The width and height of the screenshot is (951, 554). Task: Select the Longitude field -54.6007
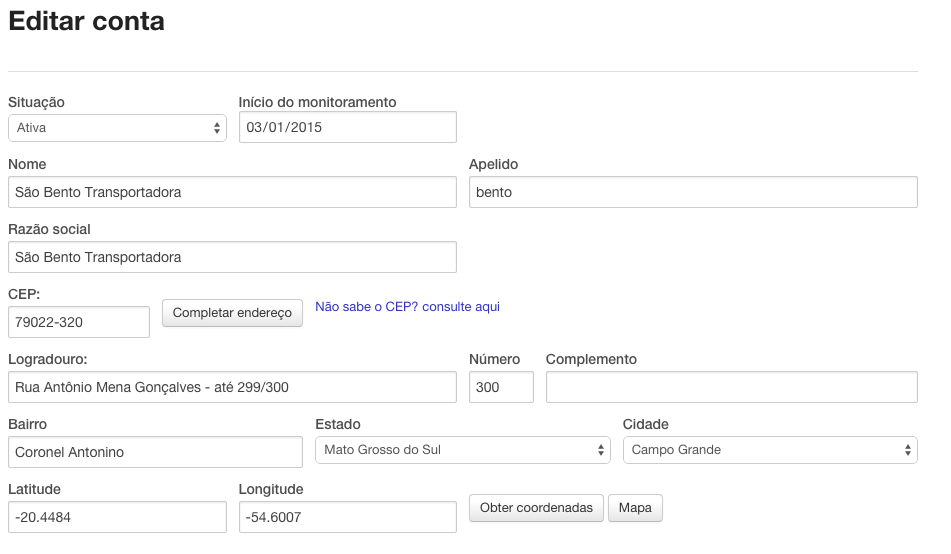[348, 517]
